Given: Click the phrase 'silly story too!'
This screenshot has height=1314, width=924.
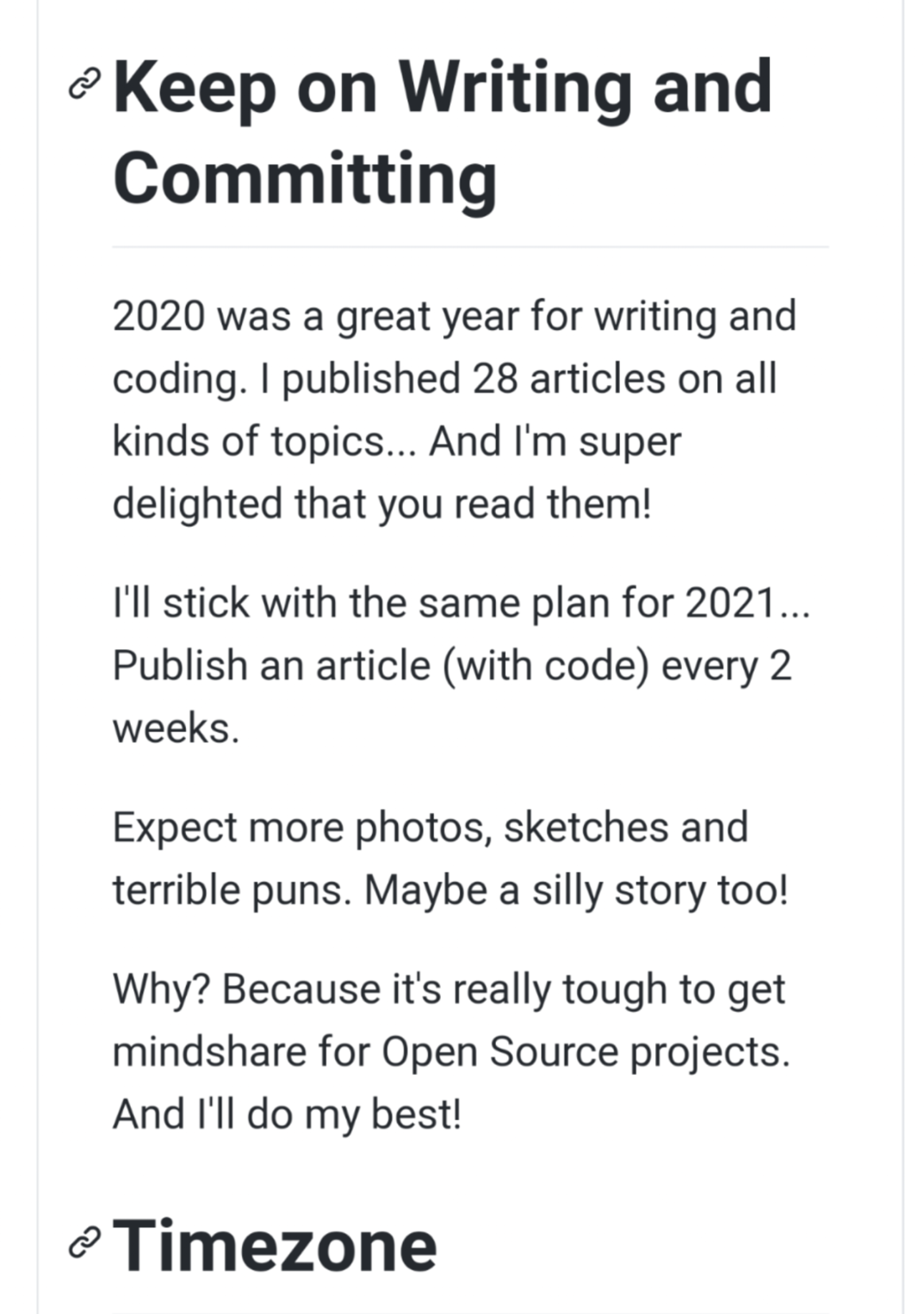Looking at the screenshot, I should click(x=660, y=890).
